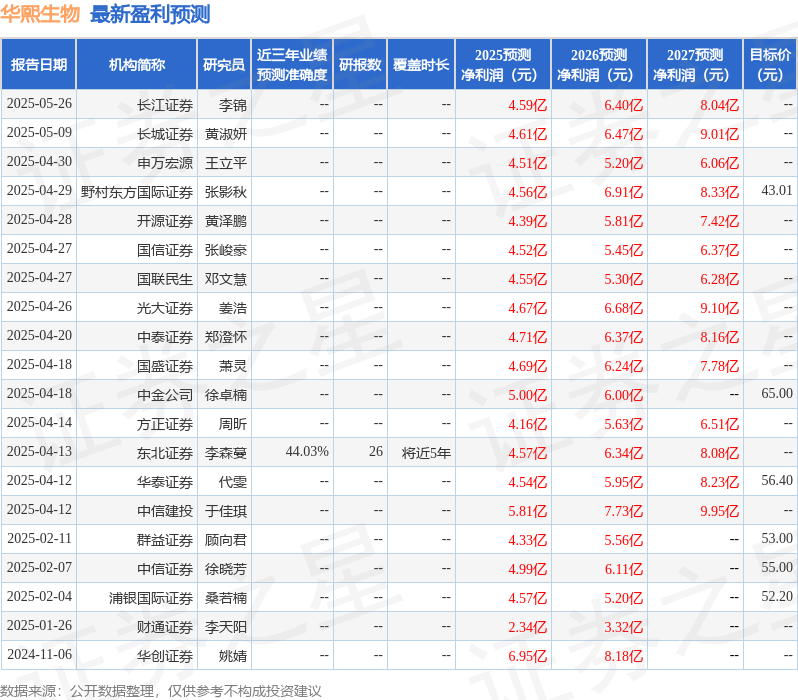Click the 报告日期 column header
The width and height of the screenshot is (798, 700).
(39, 65)
